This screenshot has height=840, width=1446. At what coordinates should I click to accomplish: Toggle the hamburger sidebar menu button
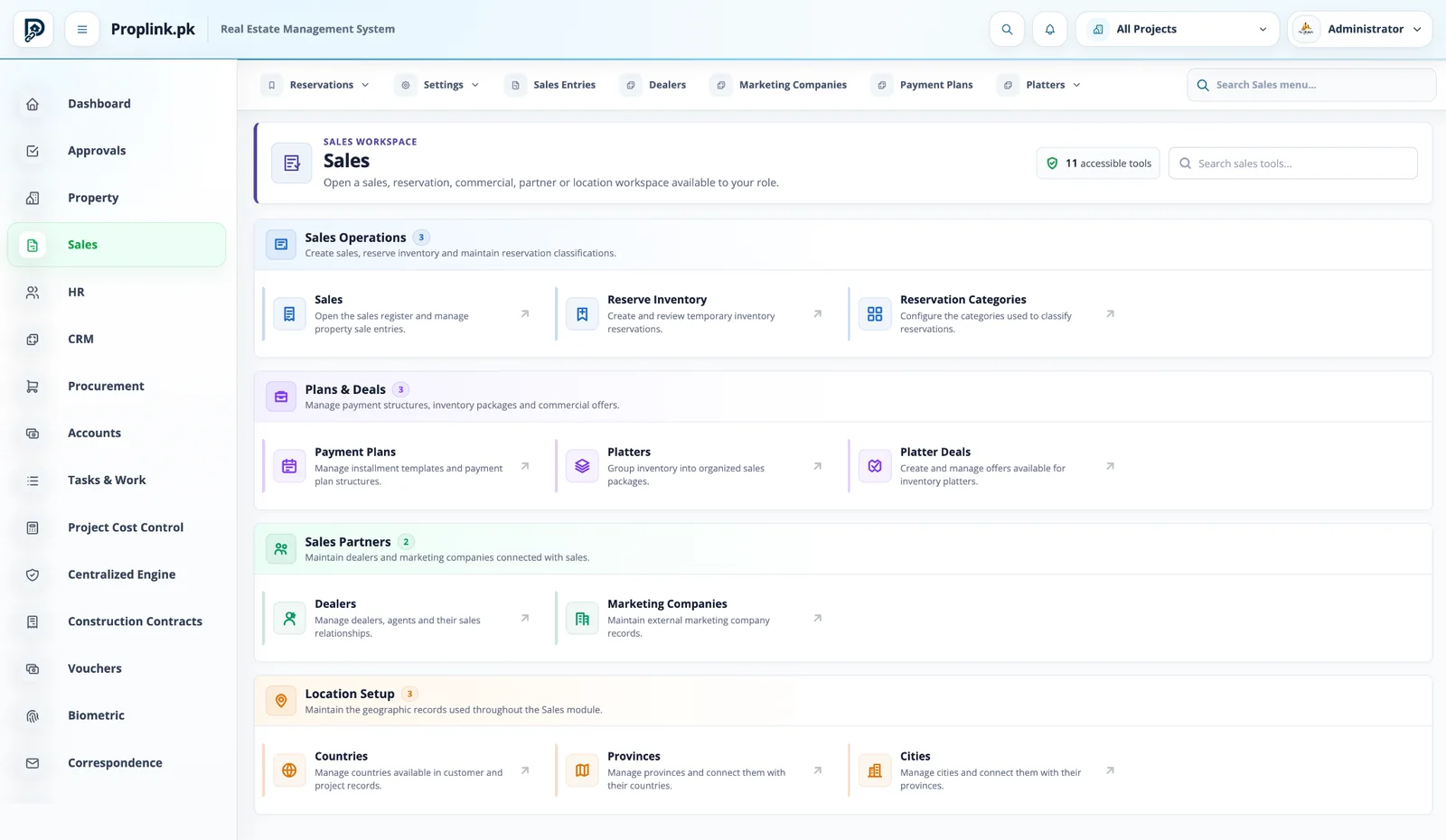click(82, 29)
